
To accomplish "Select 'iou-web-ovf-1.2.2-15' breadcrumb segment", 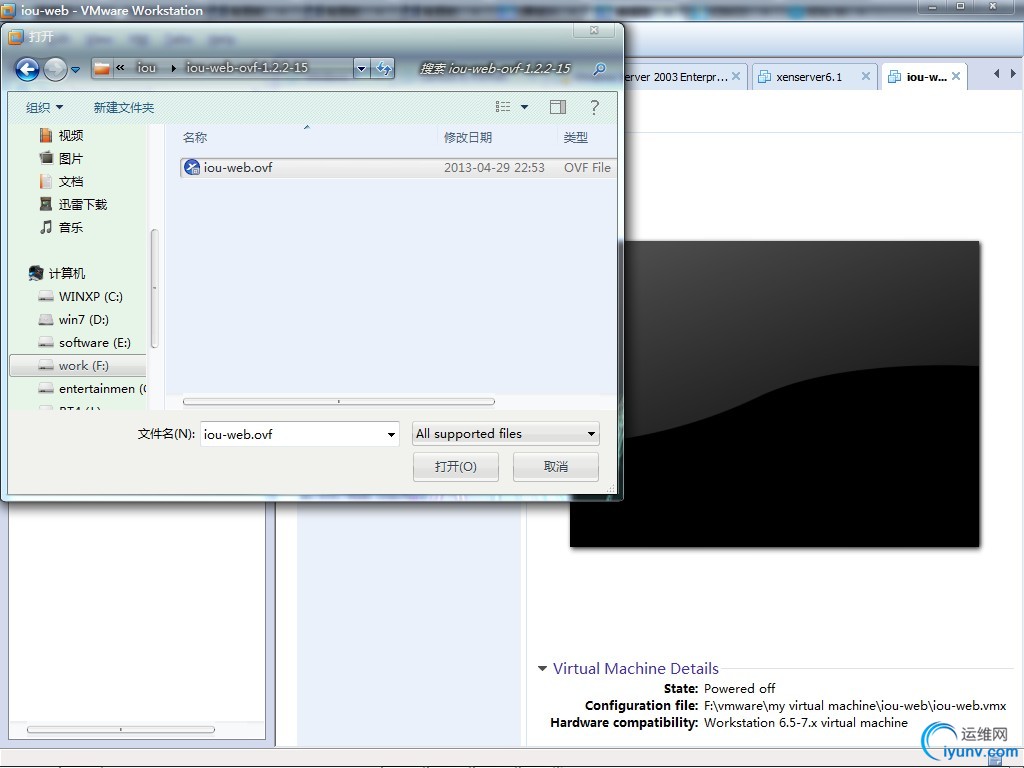I will pyautogui.click(x=247, y=67).
